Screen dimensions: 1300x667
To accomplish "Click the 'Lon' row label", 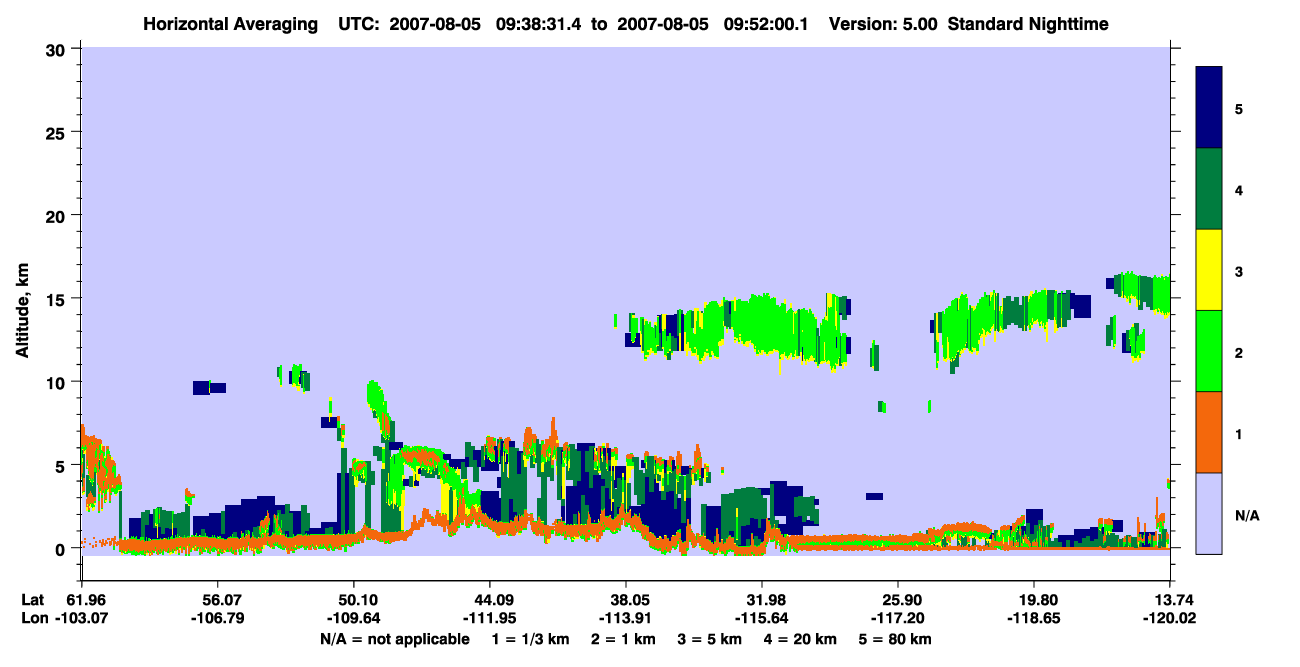I will tap(33, 619).
